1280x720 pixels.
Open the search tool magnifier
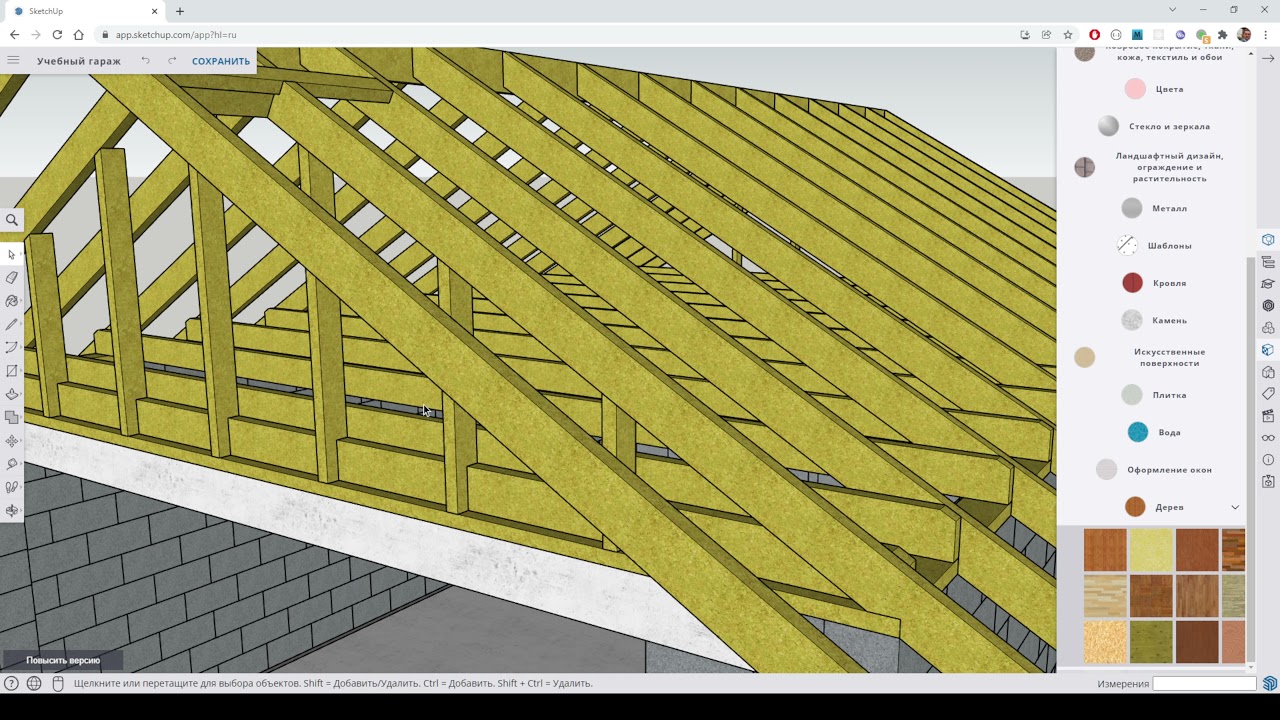click(12, 220)
